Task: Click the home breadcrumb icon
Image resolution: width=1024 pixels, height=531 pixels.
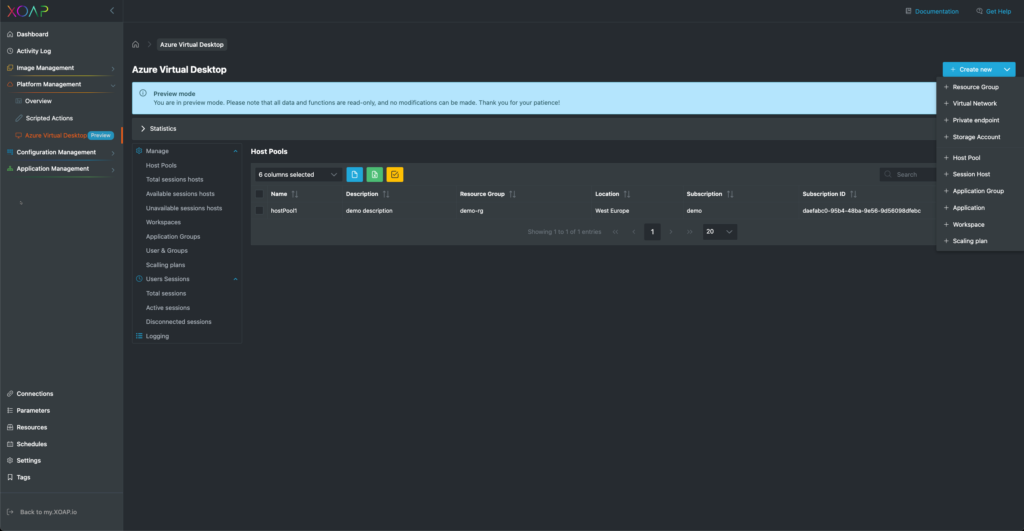Action: click(x=136, y=44)
